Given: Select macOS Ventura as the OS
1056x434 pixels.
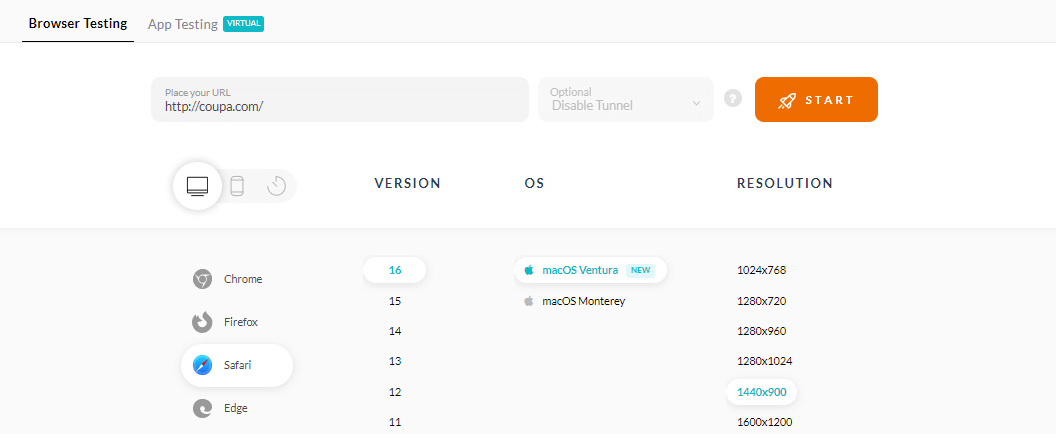Looking at the screenshot, I should (591, 270).
